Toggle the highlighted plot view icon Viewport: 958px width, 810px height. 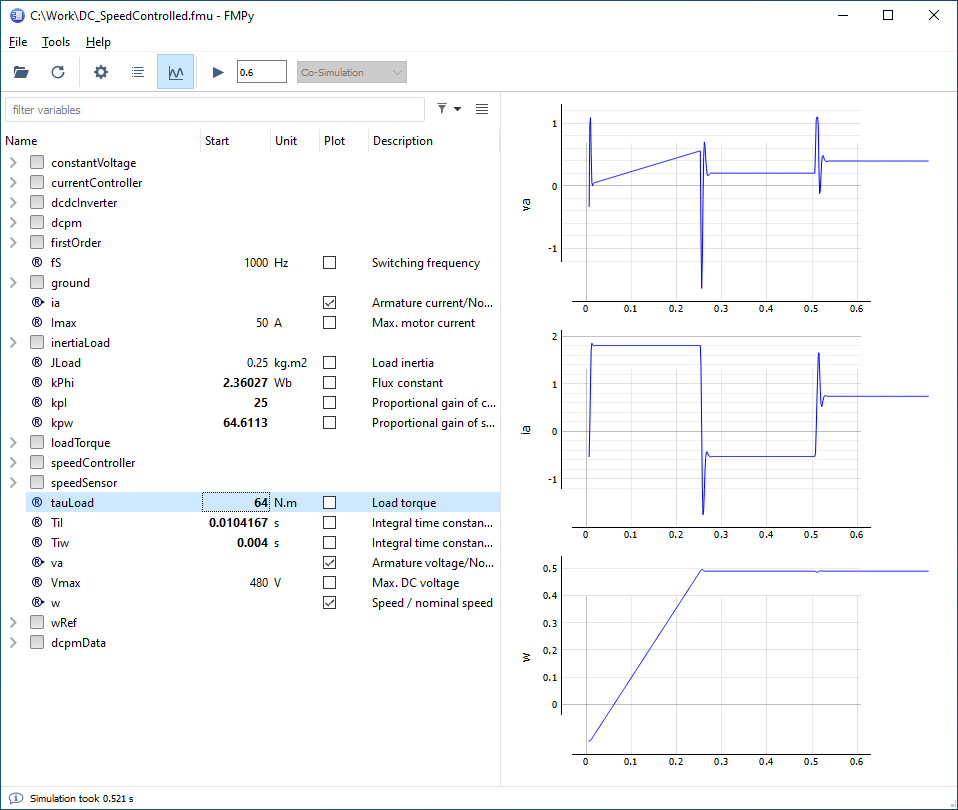[175, 71]
